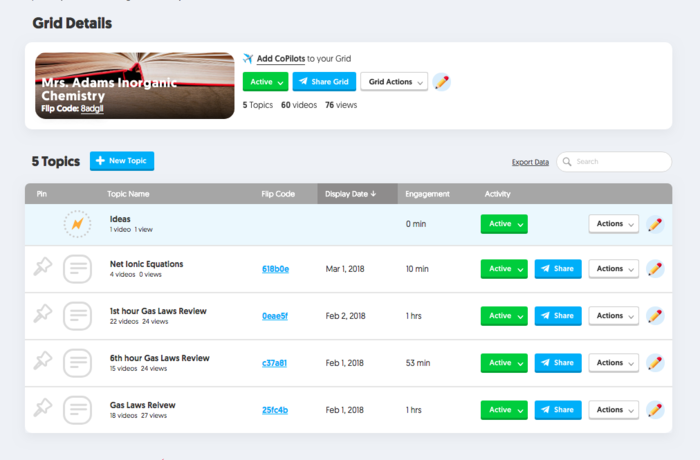Image resolution: width=700 pixels, height=460 pixels.
Task: Open the grid's Active status dropdown
Action: [265, 82]
